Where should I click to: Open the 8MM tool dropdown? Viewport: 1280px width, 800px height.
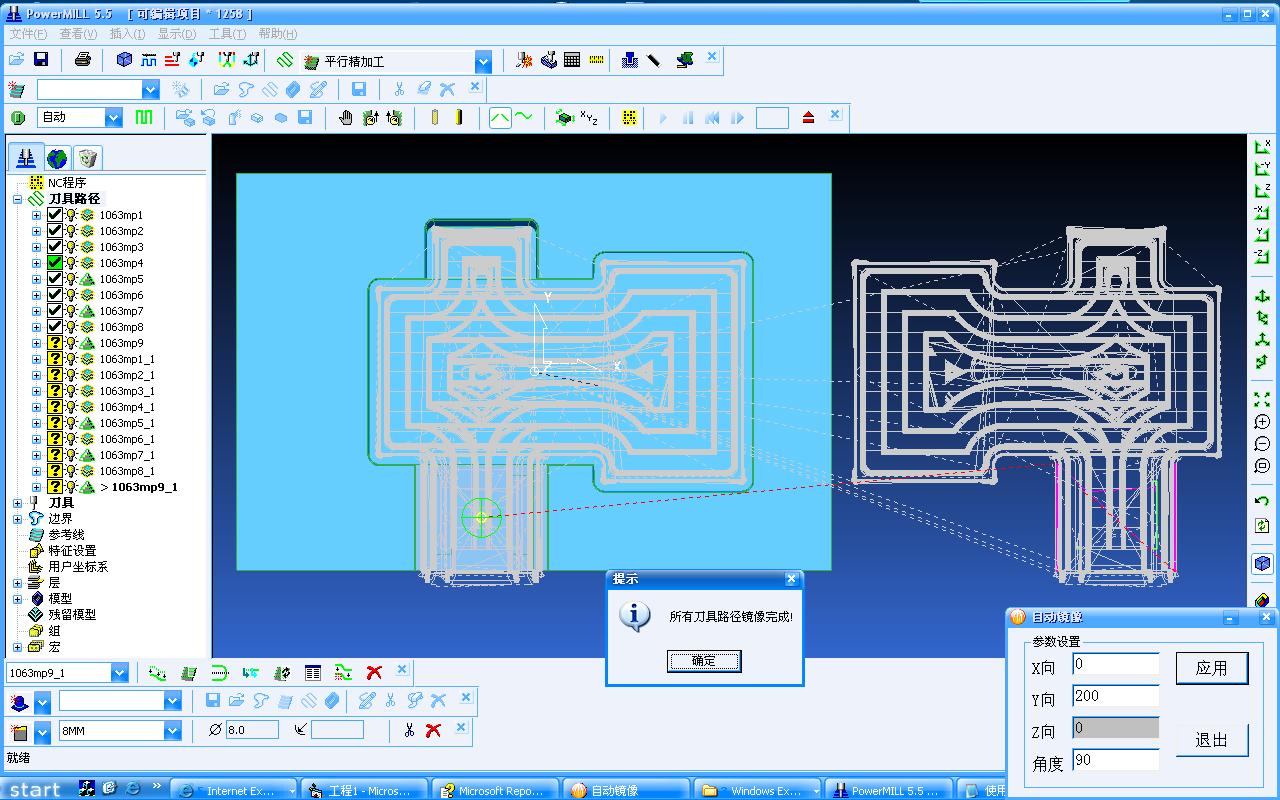tap(172, 731)
